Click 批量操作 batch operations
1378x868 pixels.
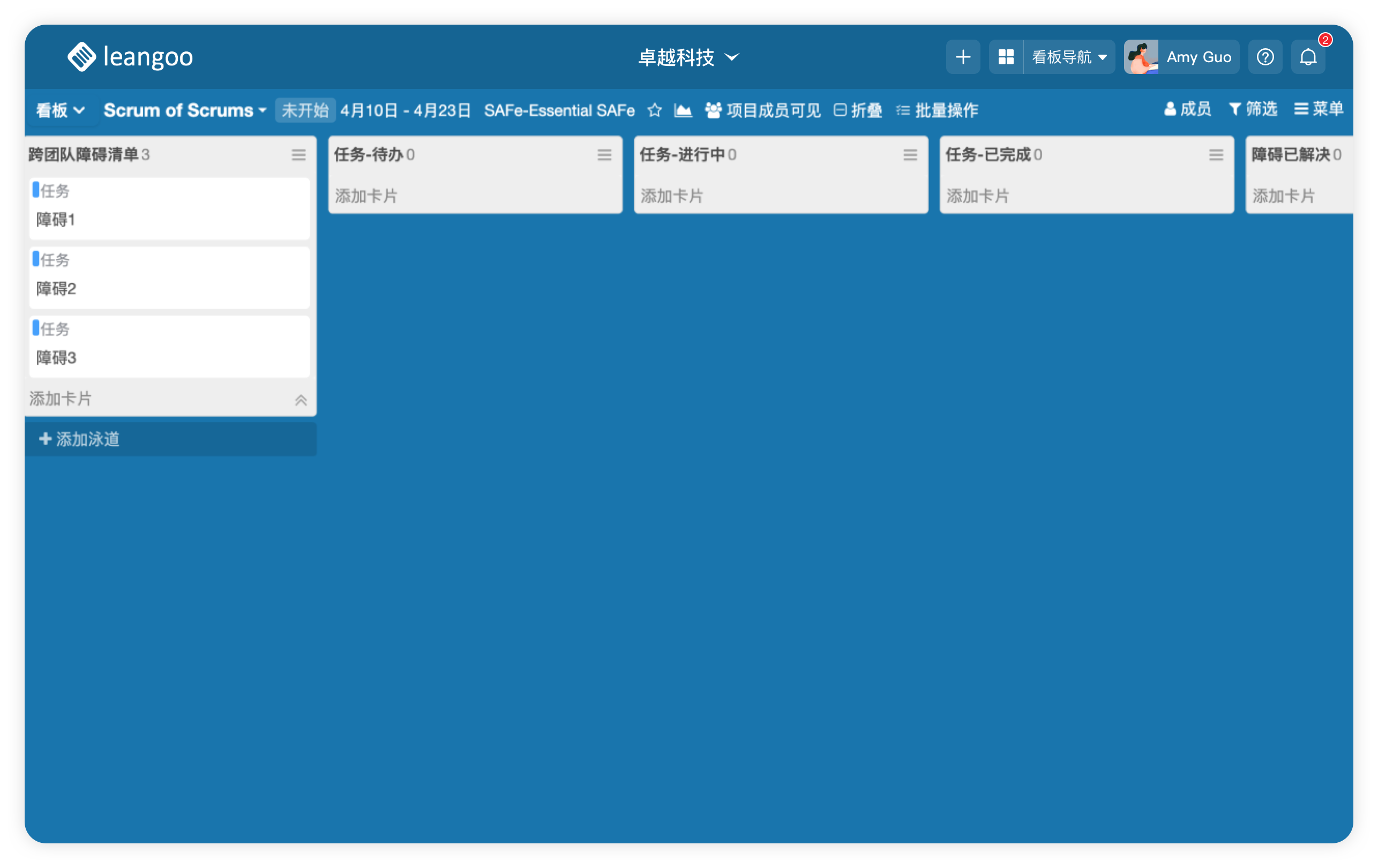[938, 110]
